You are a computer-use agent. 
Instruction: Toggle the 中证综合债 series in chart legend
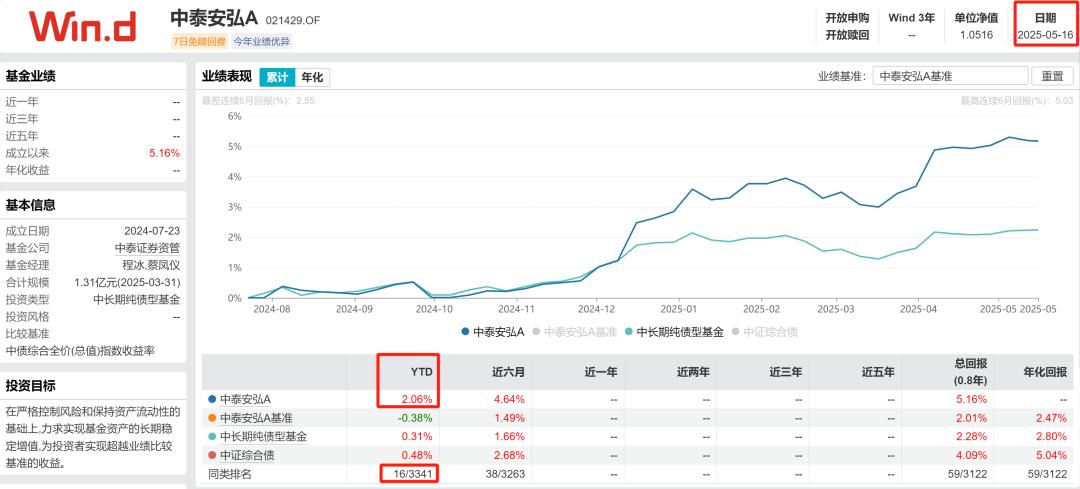[x=765, y=332]
